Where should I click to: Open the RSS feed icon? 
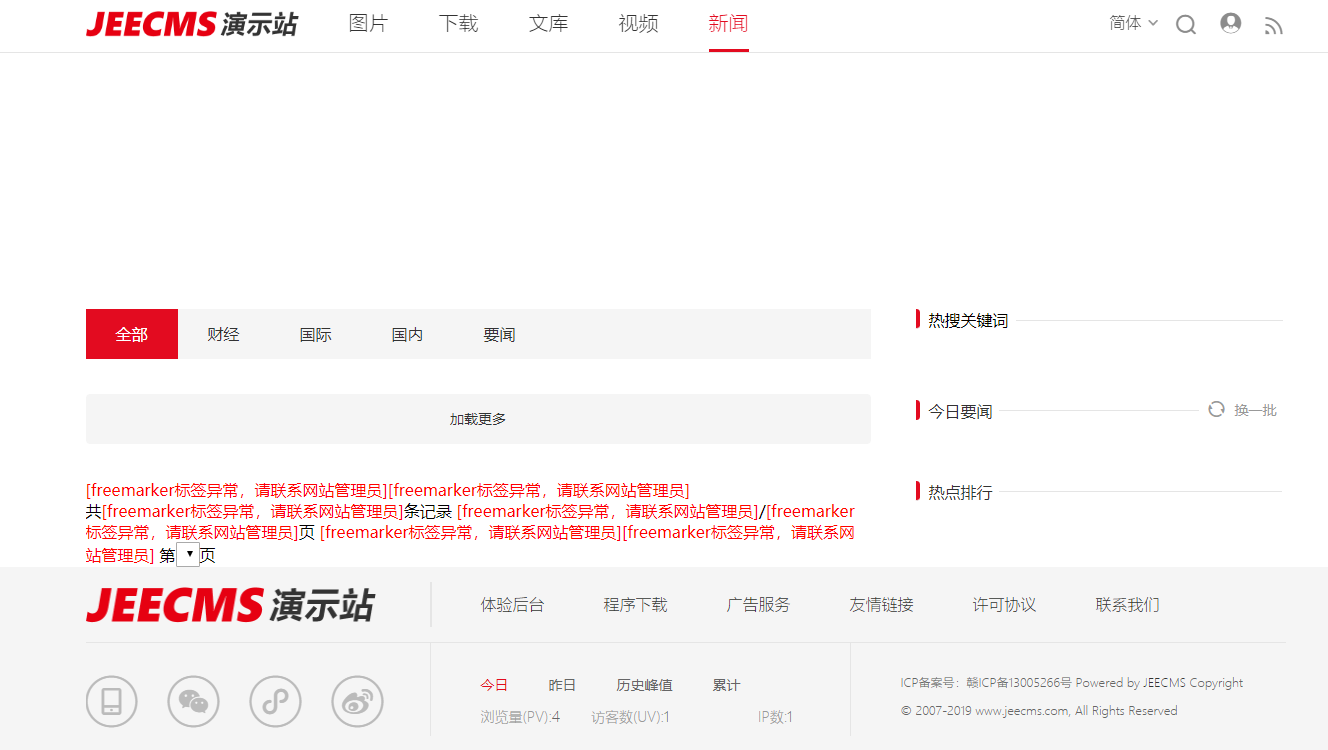point(1273,26)
